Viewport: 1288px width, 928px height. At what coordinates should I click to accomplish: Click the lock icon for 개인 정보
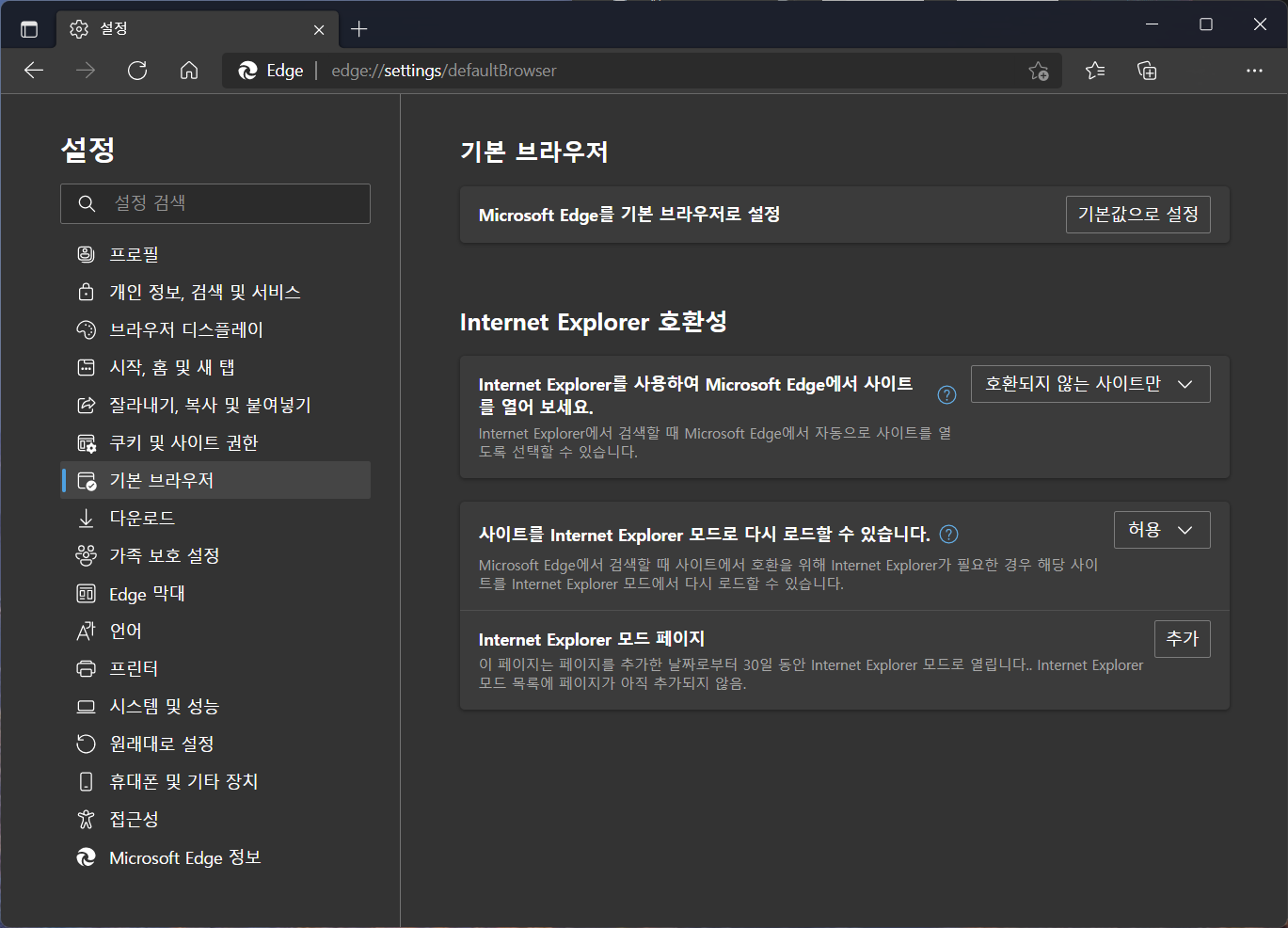(86, 292)
